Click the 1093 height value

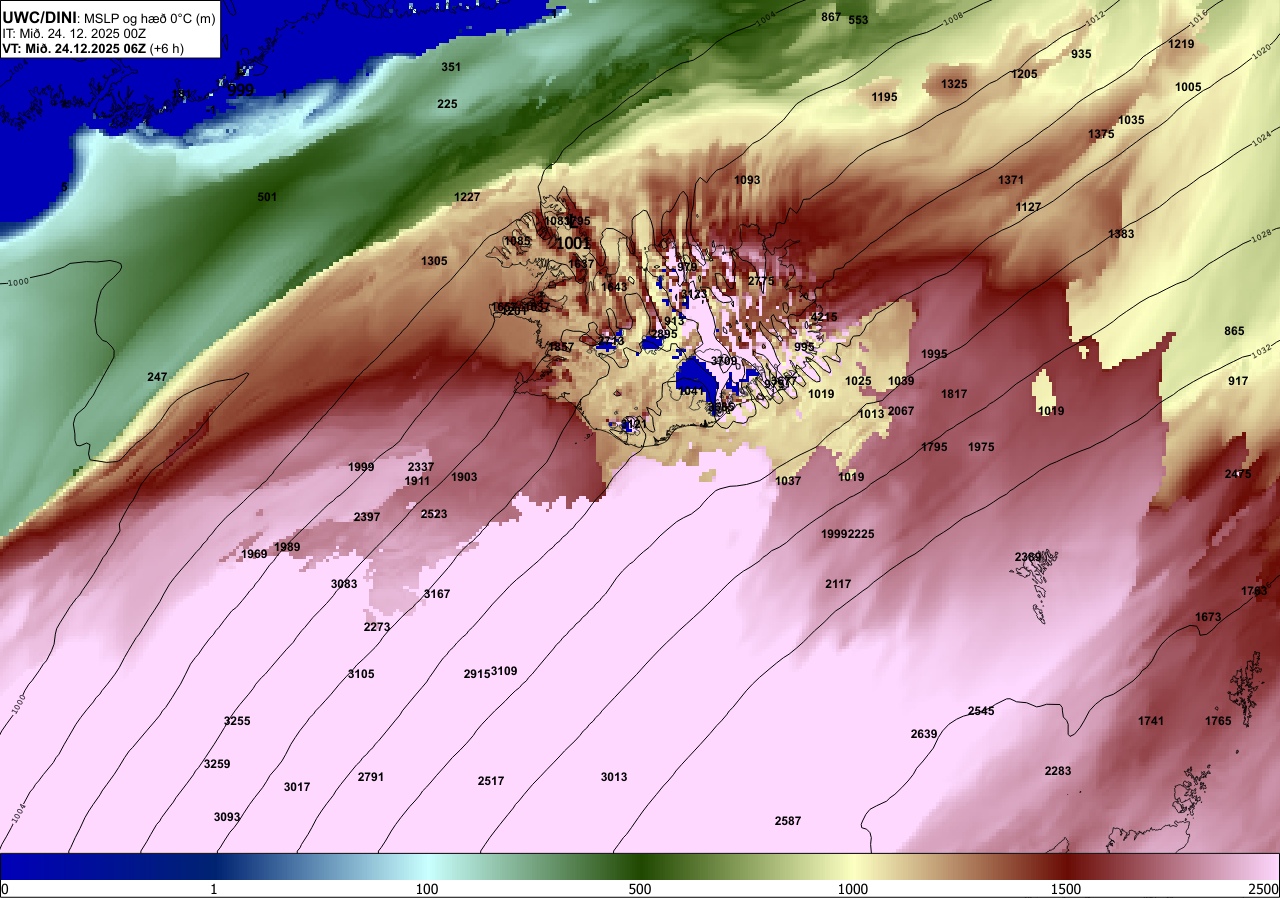pos(747,181)
